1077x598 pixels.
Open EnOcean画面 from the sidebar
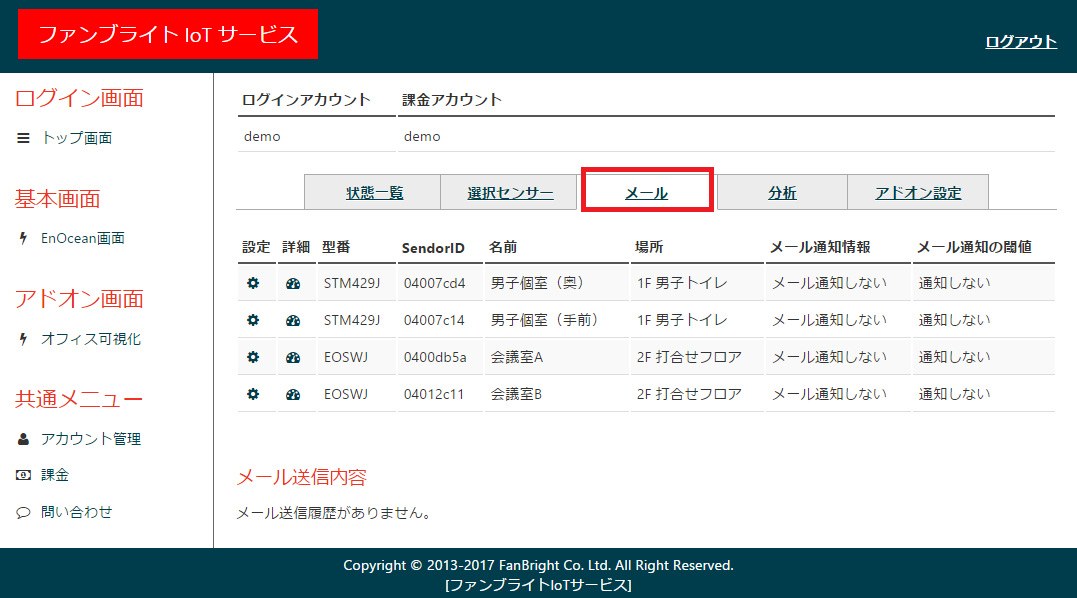click(82, 238)
